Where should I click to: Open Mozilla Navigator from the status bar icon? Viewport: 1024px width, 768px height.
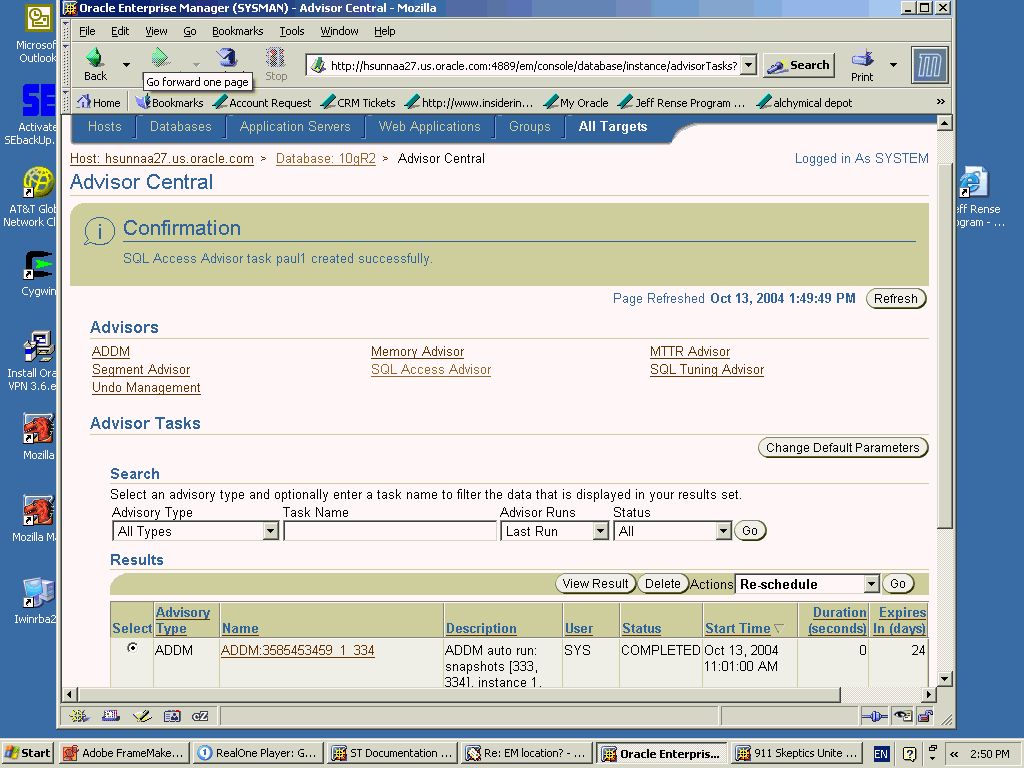pyautogui.click(x=80, y=716)
